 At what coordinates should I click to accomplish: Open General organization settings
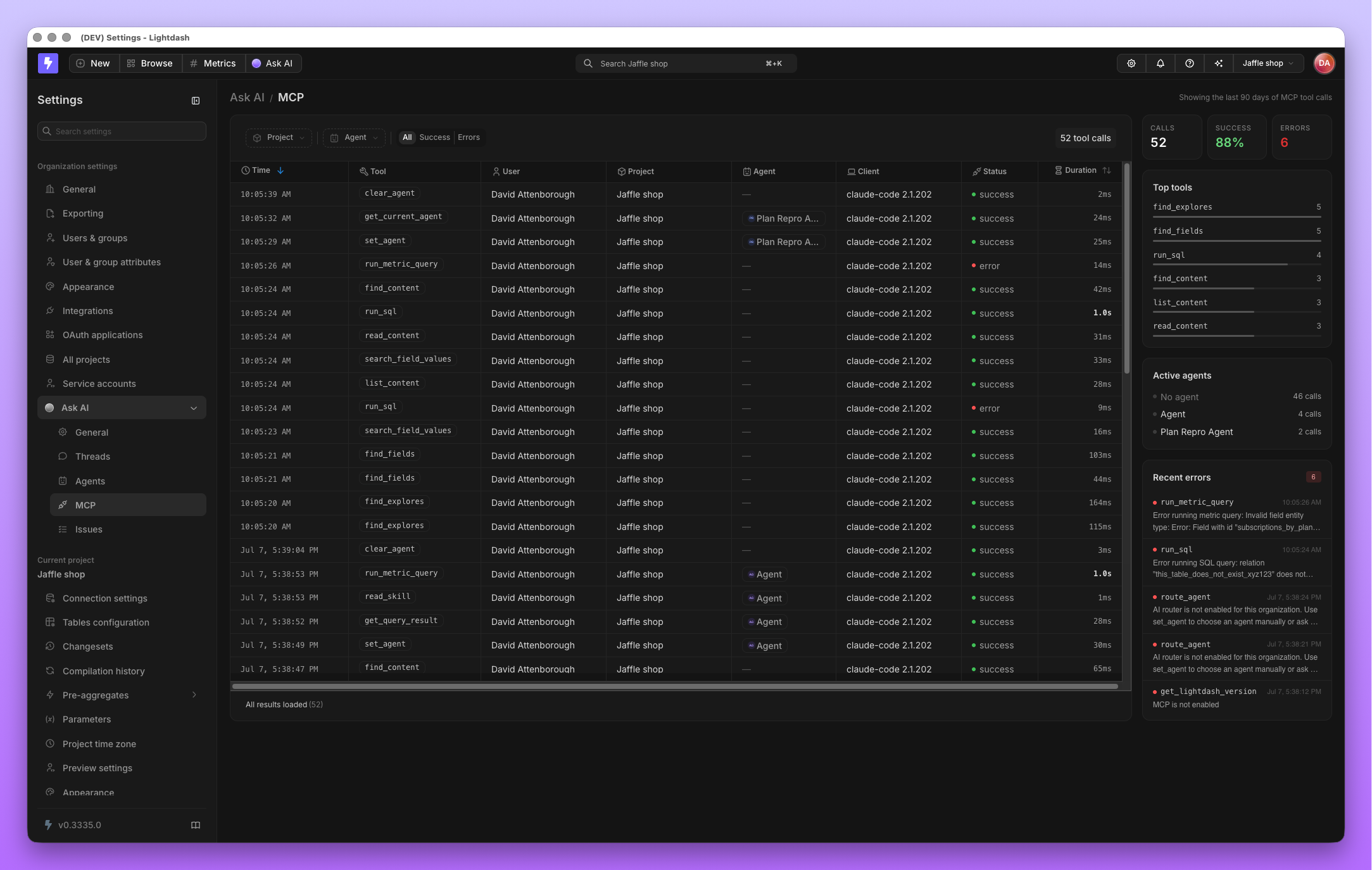122,189
